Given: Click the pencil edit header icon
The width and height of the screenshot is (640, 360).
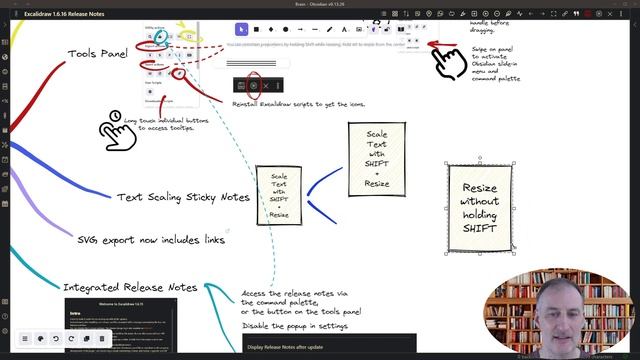Looking at the screenshot, I should pyautogui.click(x=463, y=14).
